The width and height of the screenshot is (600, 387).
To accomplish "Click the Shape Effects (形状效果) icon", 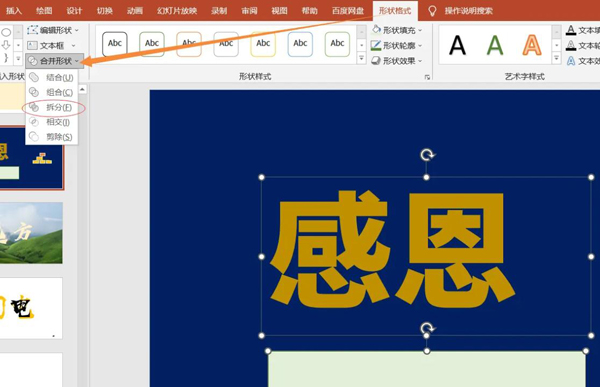I will point(376,60).
